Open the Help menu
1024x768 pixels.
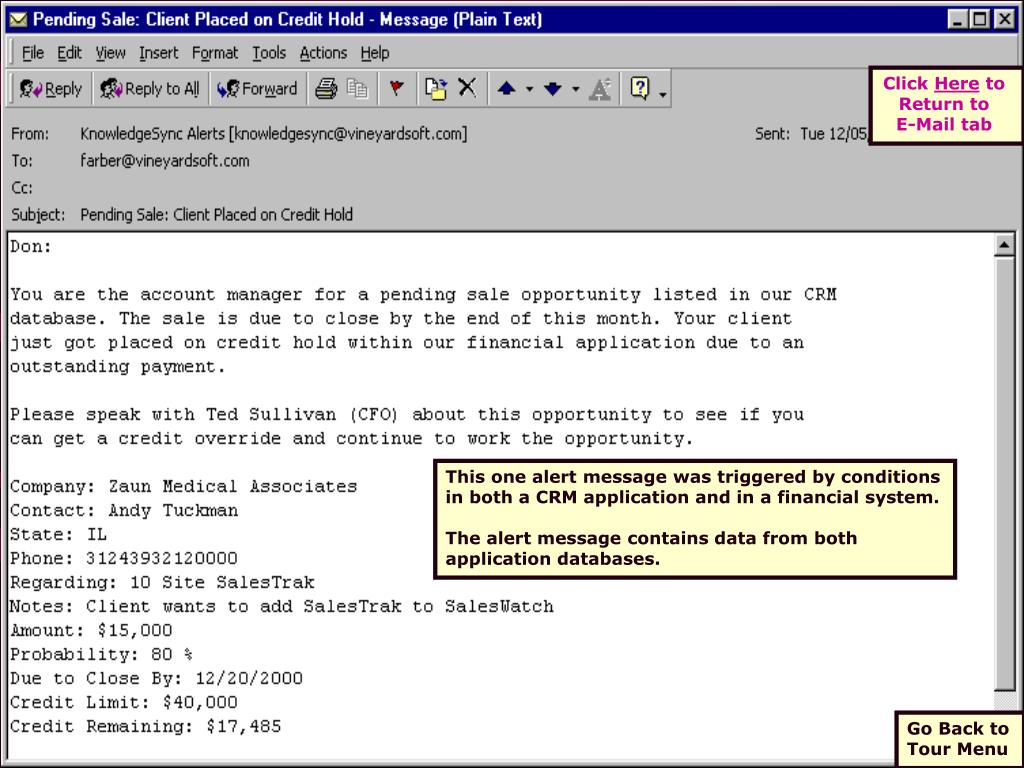coord(375,53)
